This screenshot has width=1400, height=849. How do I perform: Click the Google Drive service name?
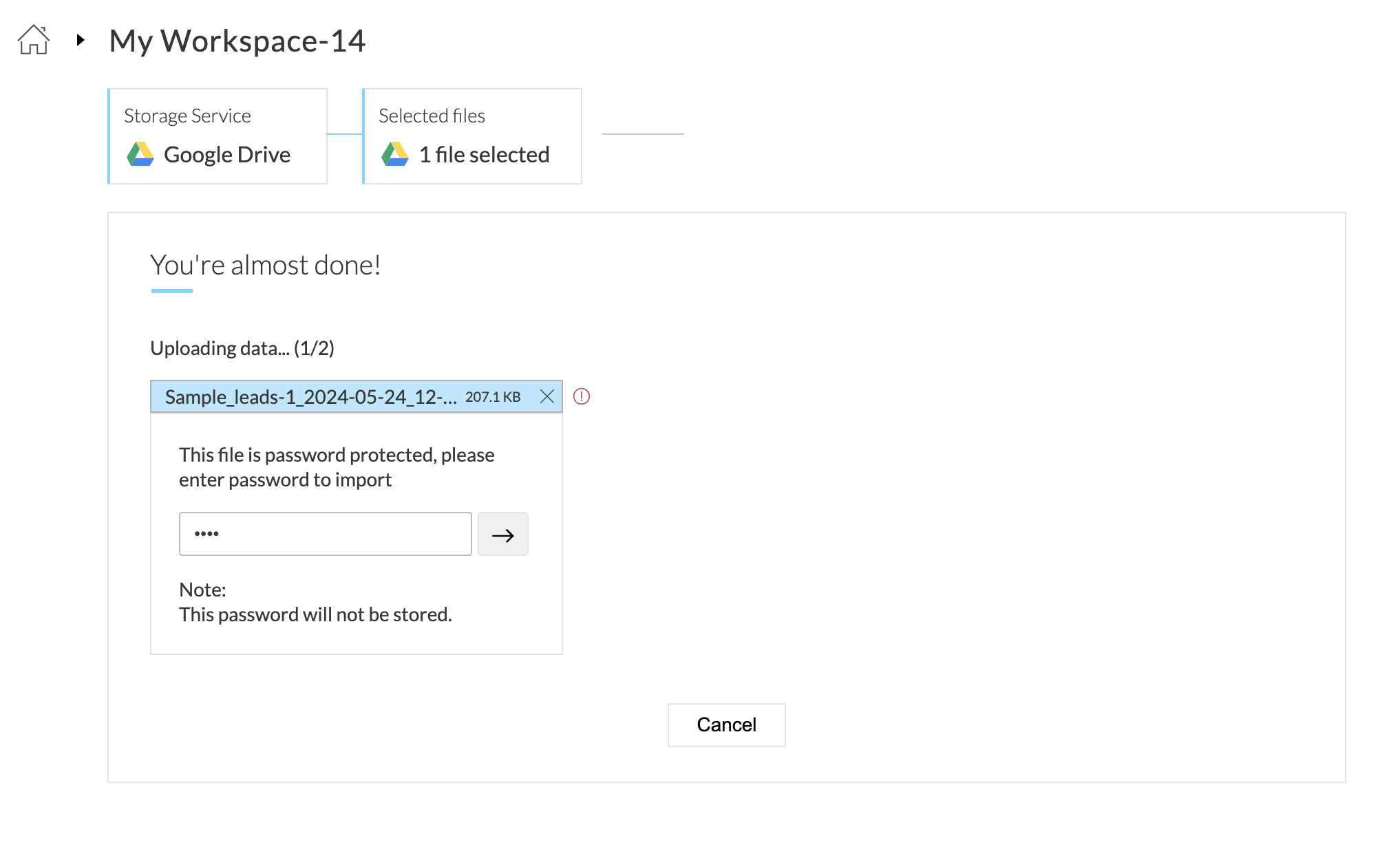point(227,155)
